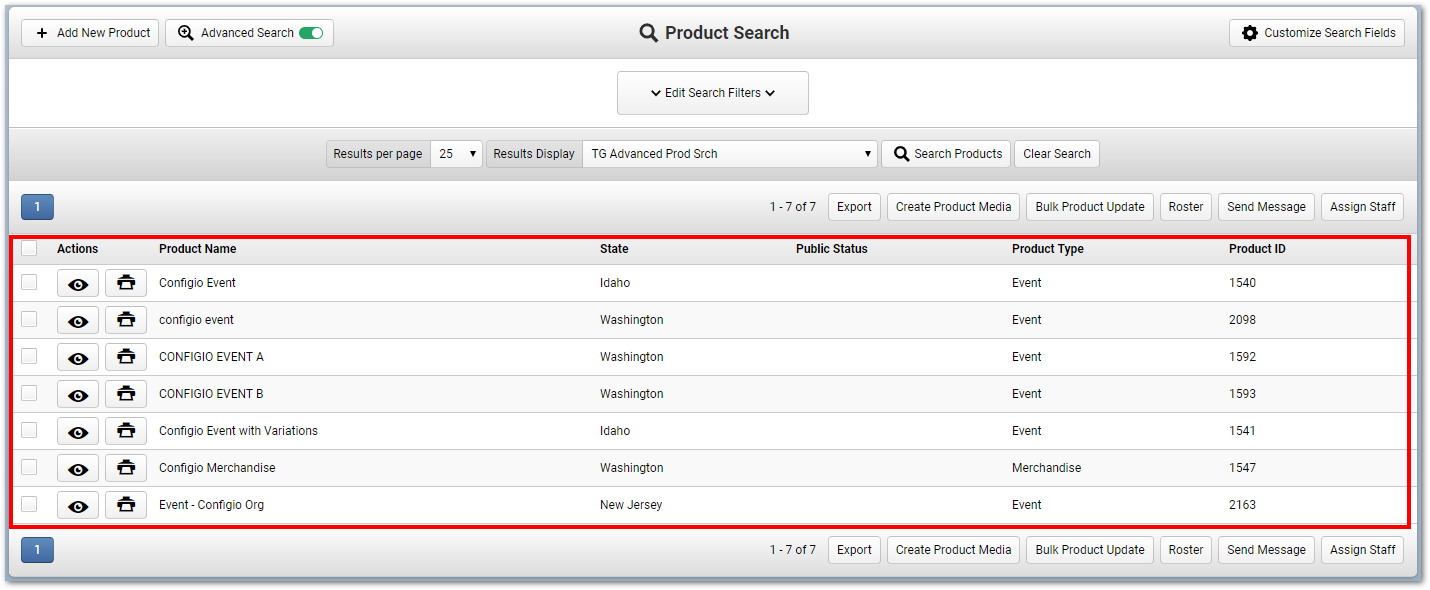Print Configio Event with Variations product
The height and width of the screenshot is (590, 1430).
pos(126,432)
